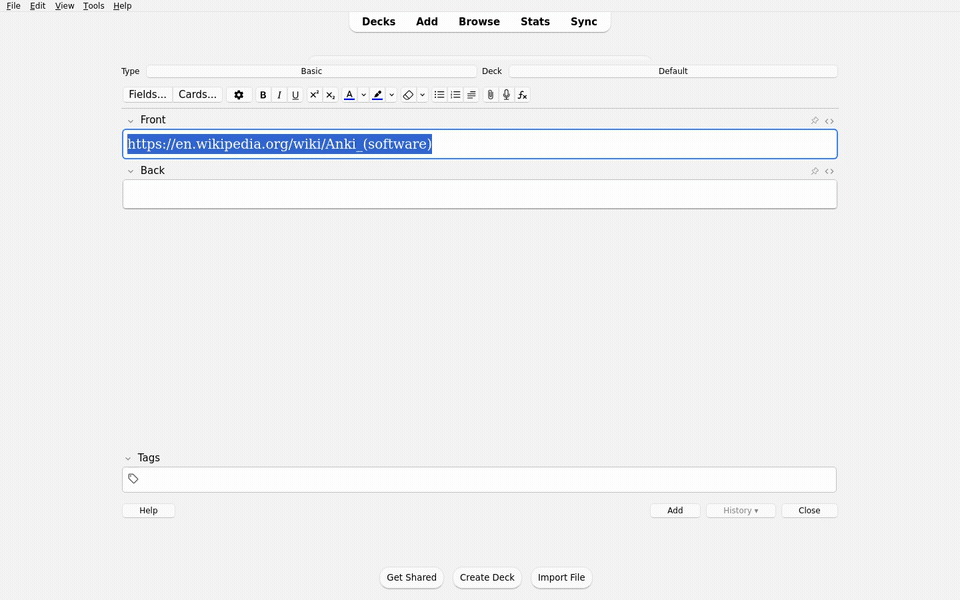Click the Tags input field
This screenshot has height=600, width=960.
click(x=479, y=479)
